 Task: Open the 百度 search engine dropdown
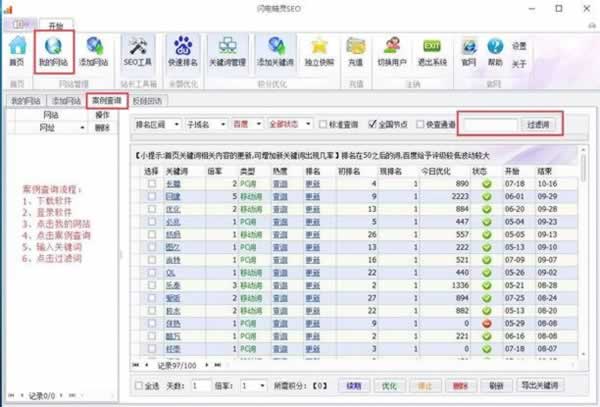click(243, 124)
